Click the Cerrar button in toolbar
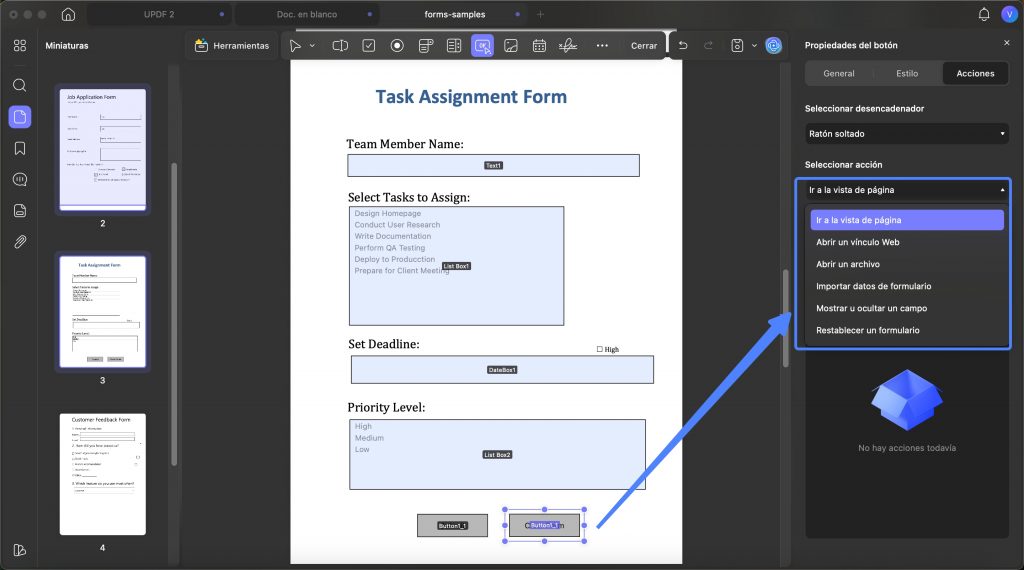This screenshot has height=570, width=1024. pos(644,46)
